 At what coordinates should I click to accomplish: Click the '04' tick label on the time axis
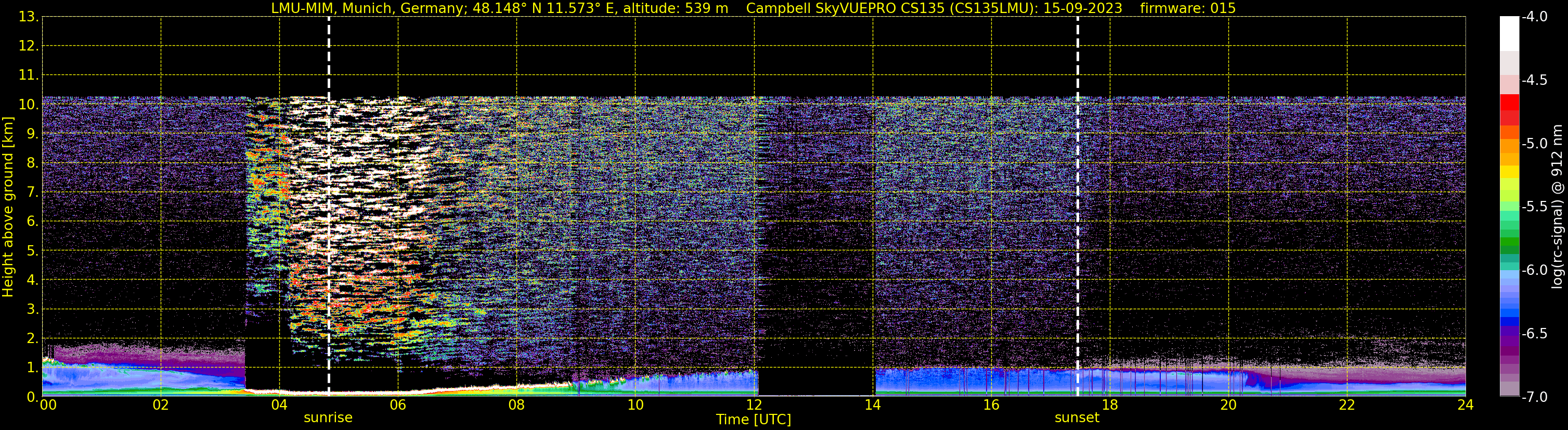279,405
